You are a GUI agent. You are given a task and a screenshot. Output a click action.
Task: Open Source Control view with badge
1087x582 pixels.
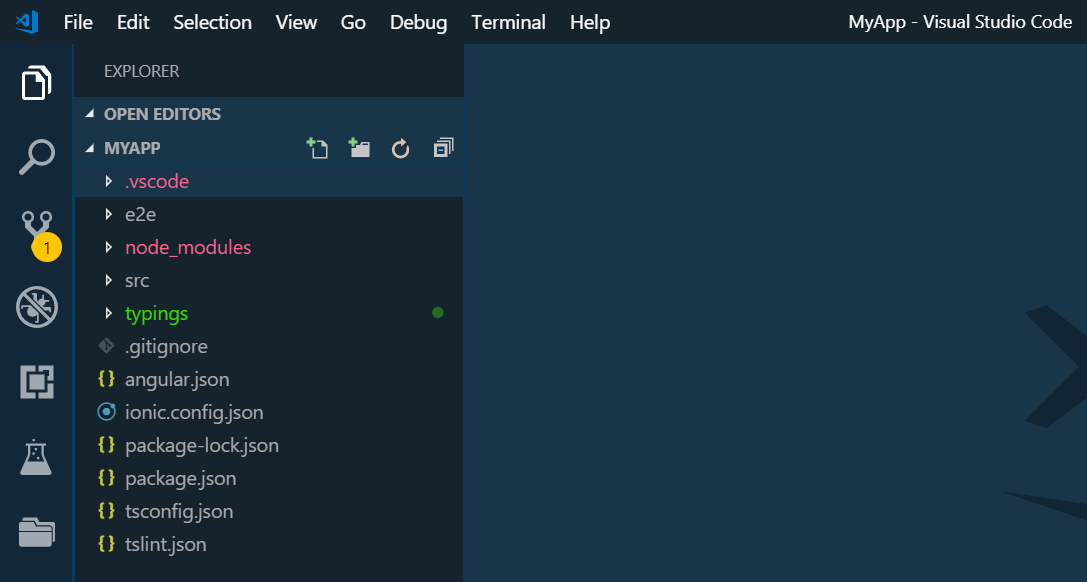37,231
